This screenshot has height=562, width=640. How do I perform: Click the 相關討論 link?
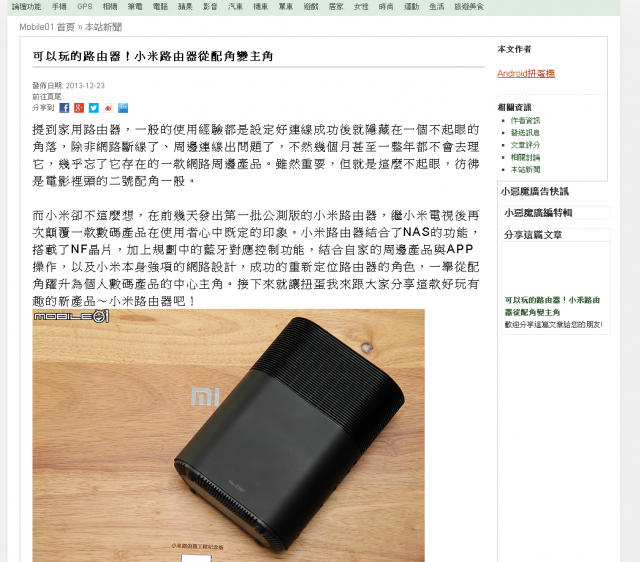coord(525,157)
